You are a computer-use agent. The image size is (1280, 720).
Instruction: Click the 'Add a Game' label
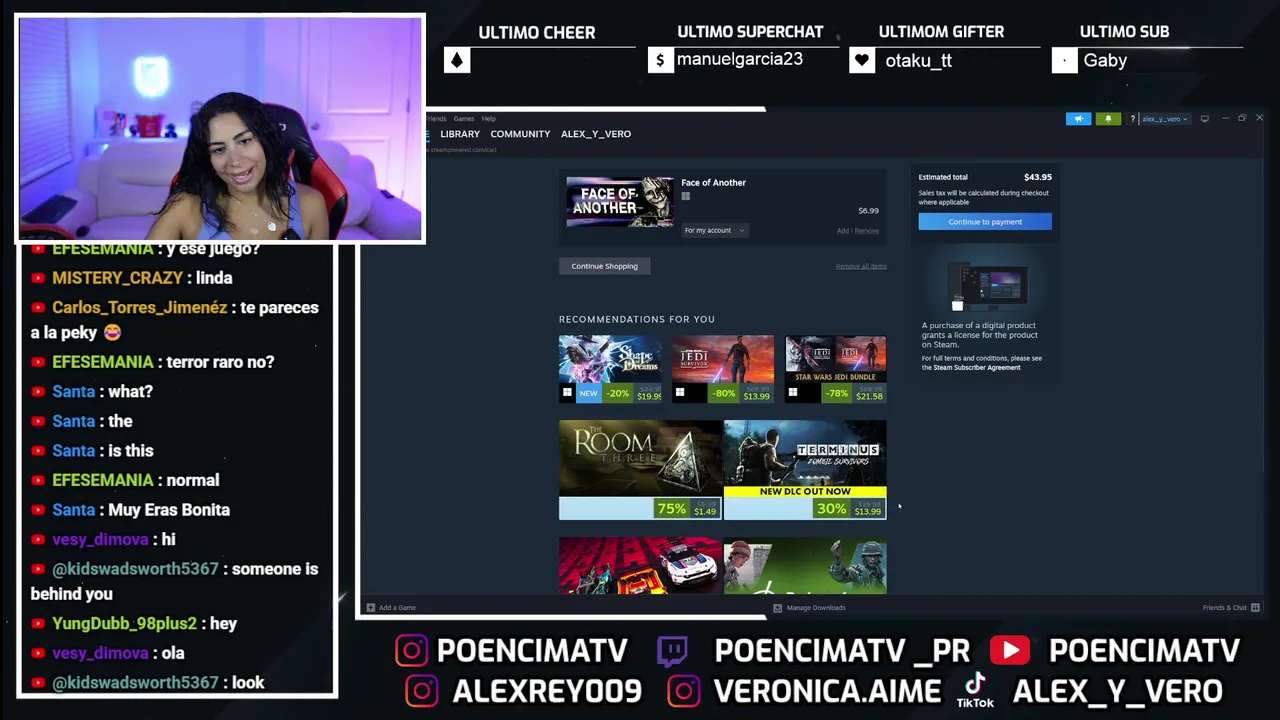(397, 608)
